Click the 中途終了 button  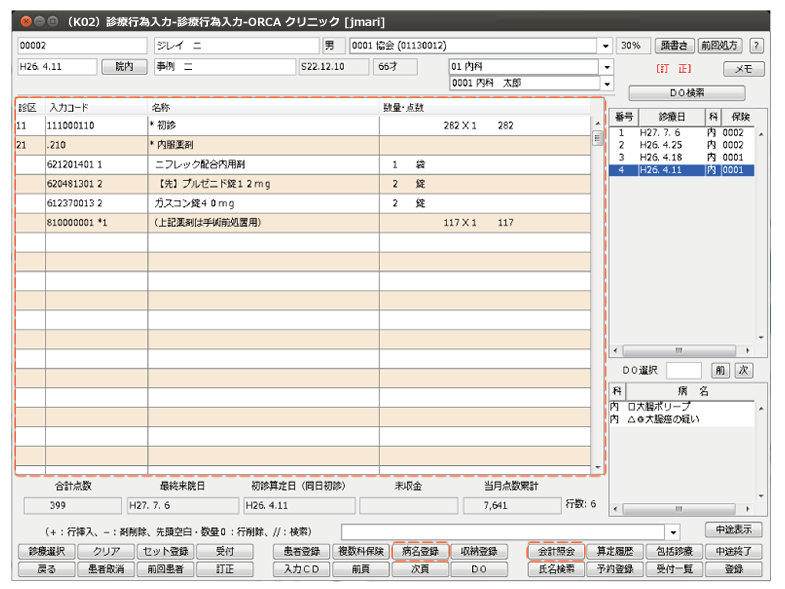733,551
